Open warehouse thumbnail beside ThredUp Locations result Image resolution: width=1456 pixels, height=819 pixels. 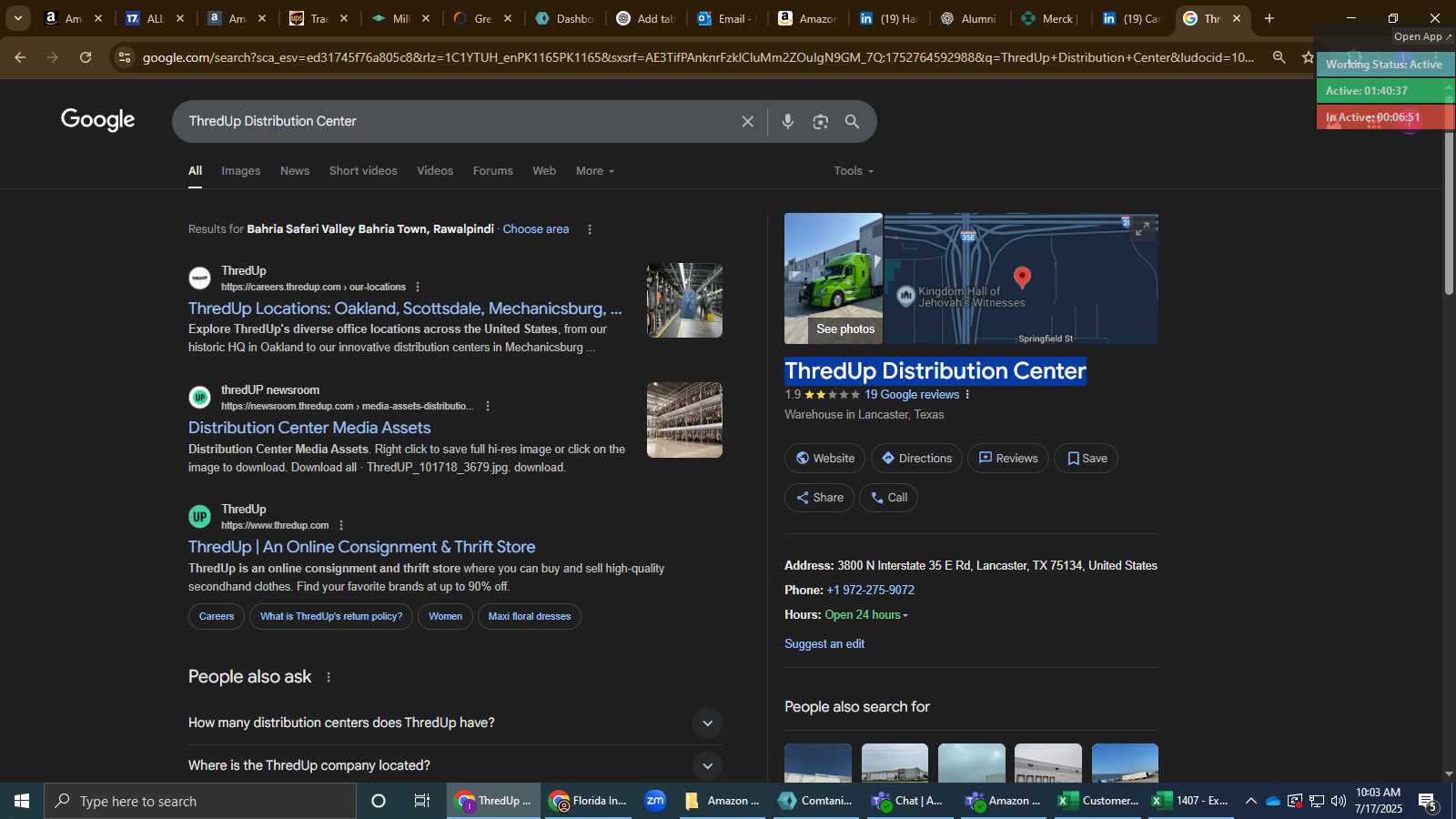click(684, 300)
